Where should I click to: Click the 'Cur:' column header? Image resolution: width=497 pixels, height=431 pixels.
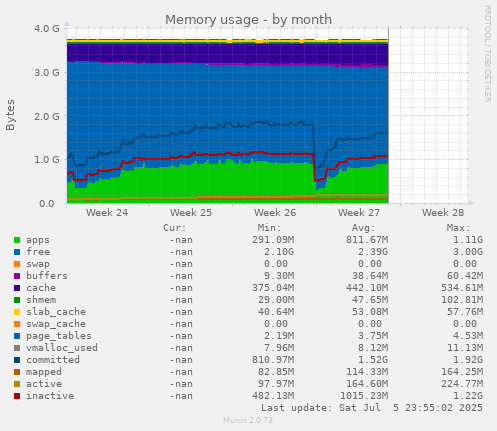(175, 228)
